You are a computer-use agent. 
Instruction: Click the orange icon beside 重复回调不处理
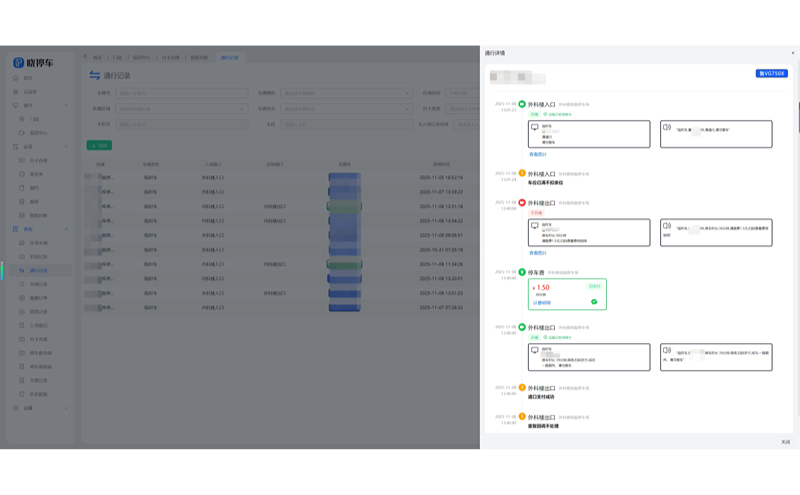[x=522, y=416]
